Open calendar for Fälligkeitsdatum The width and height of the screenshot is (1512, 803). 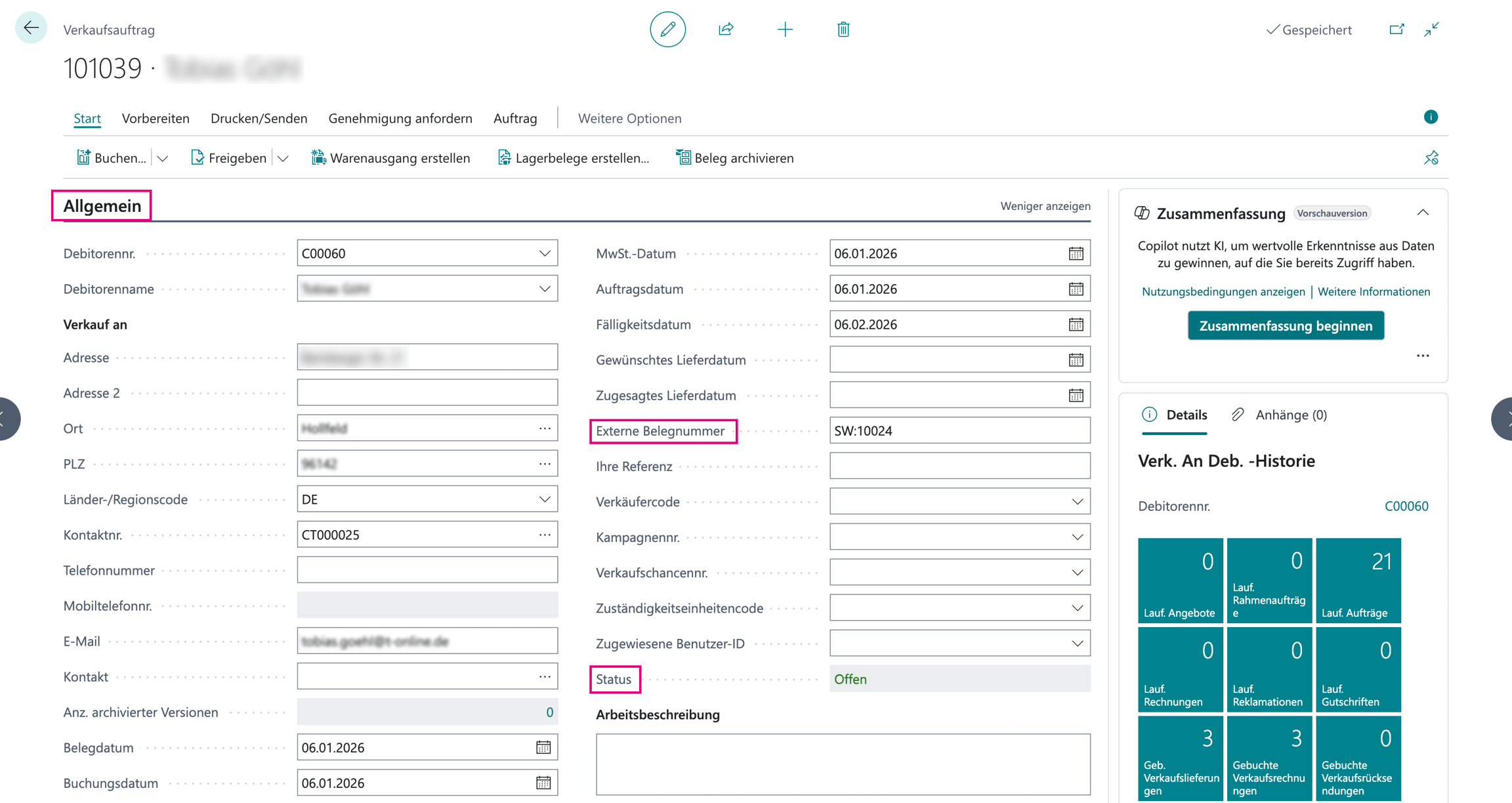click(1076, 324)
